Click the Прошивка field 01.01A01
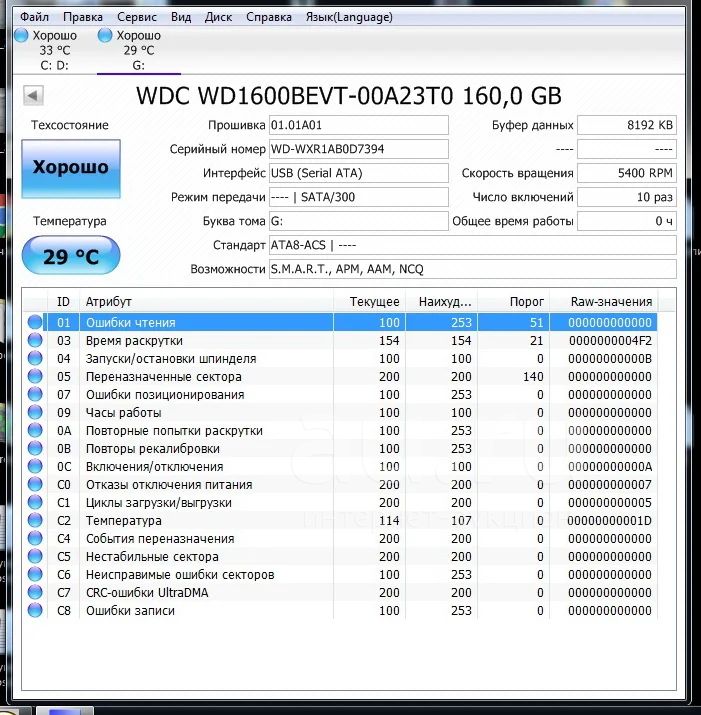Screen dimensions: 701x715 coord(358,125)
